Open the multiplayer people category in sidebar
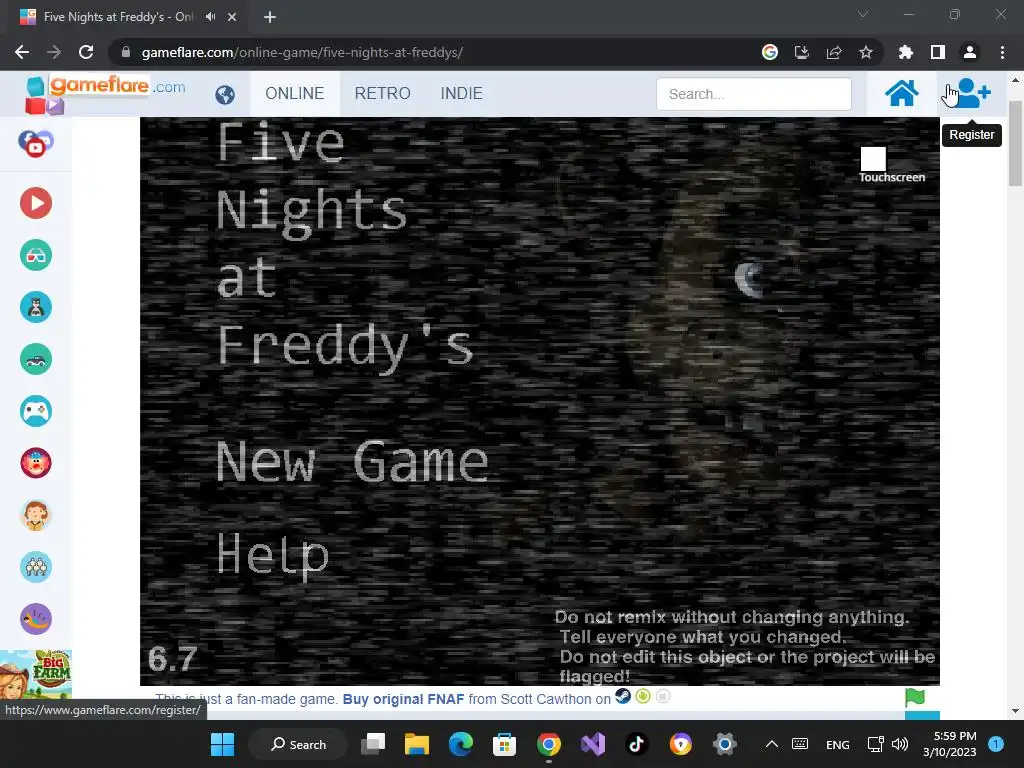1024x768 pixels. click(36, 567)
